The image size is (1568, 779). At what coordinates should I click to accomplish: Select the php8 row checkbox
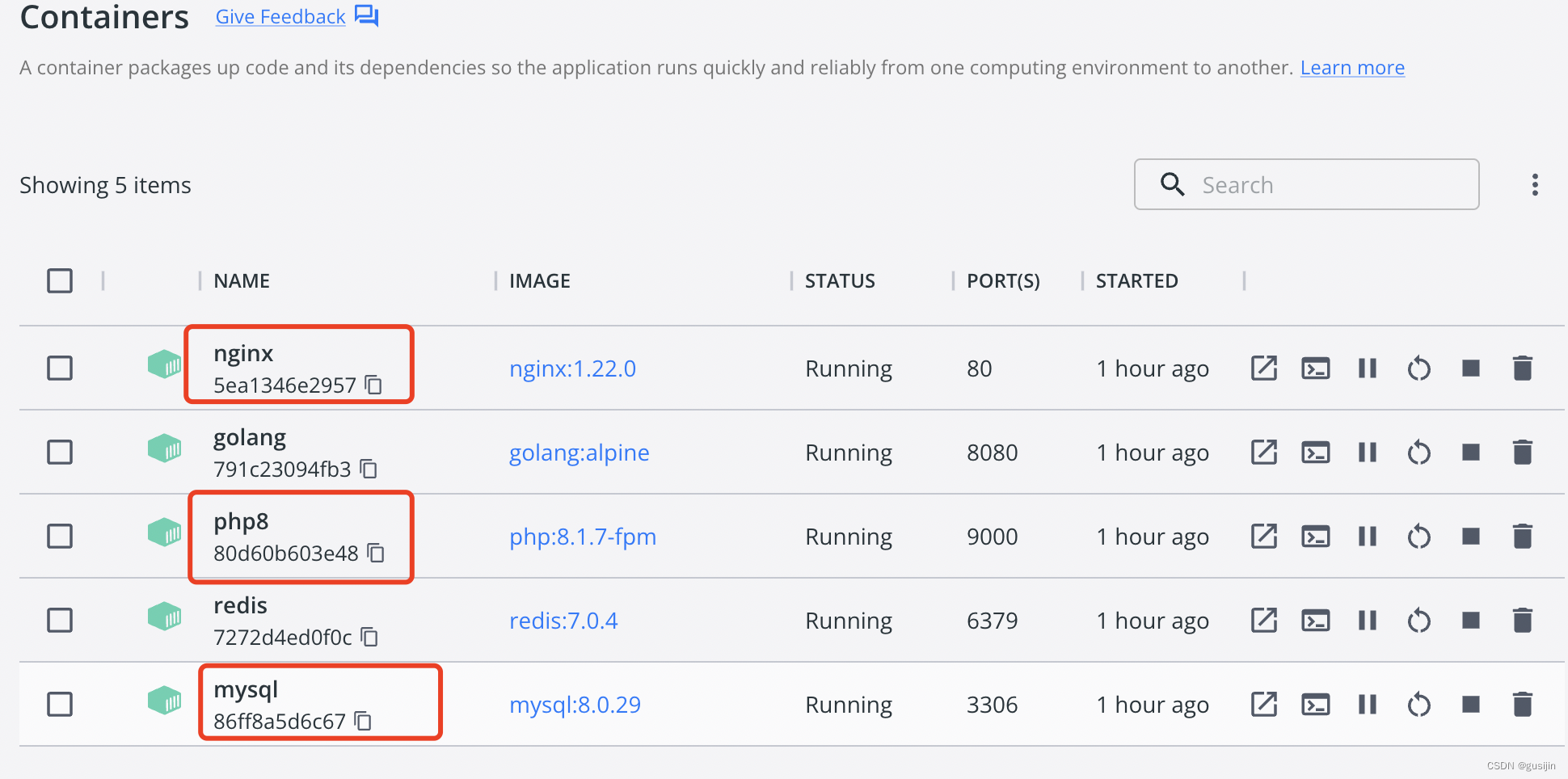[x=60, y=537]
